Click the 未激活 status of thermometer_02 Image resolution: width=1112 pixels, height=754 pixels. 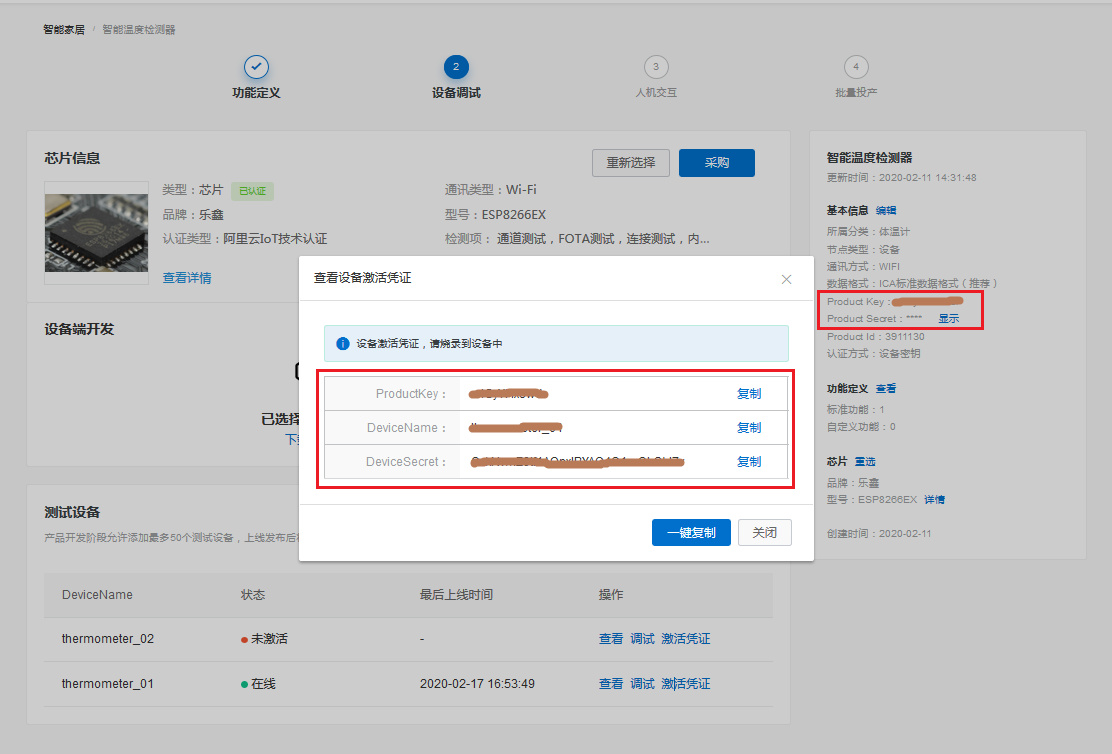(265, 639)
